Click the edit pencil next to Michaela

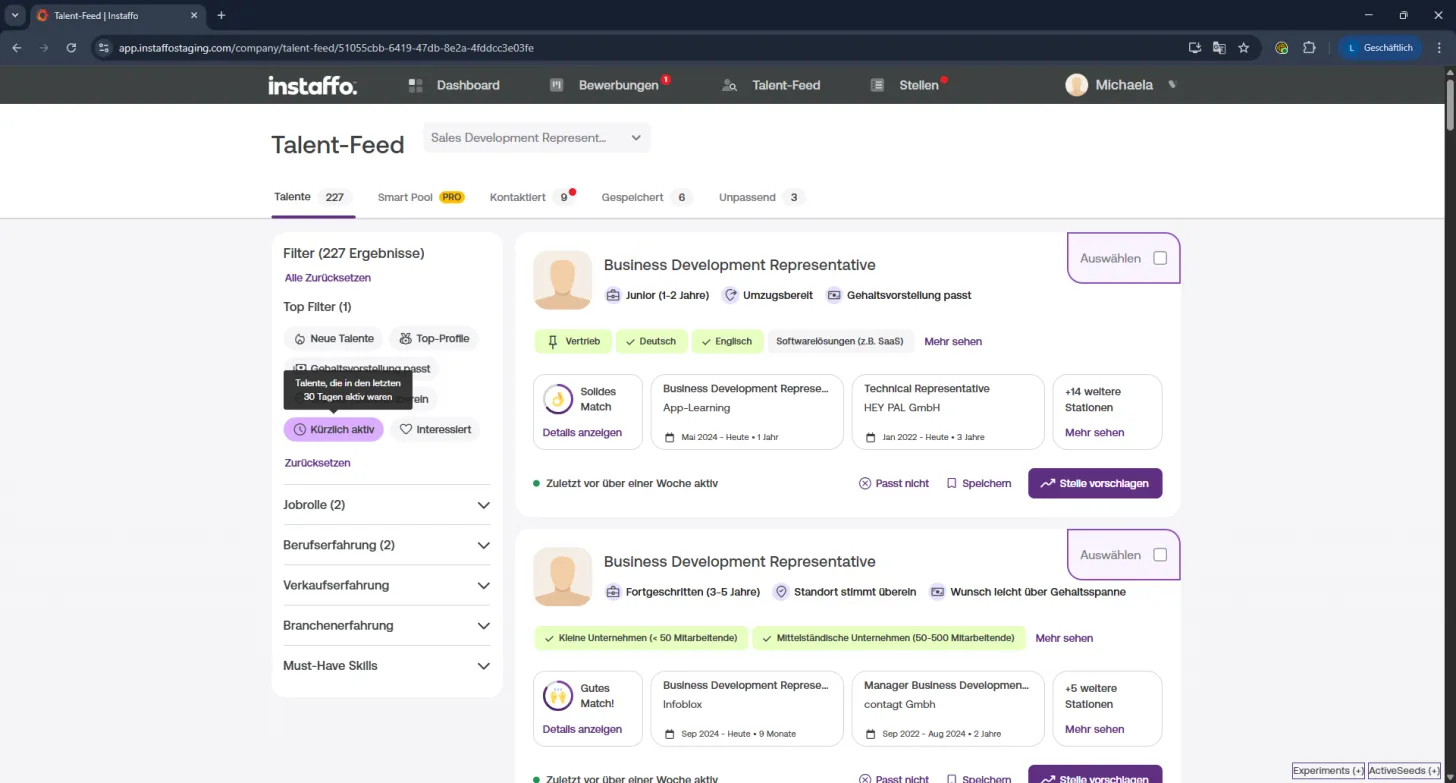pyautogui.click(x=1173, y=85)
